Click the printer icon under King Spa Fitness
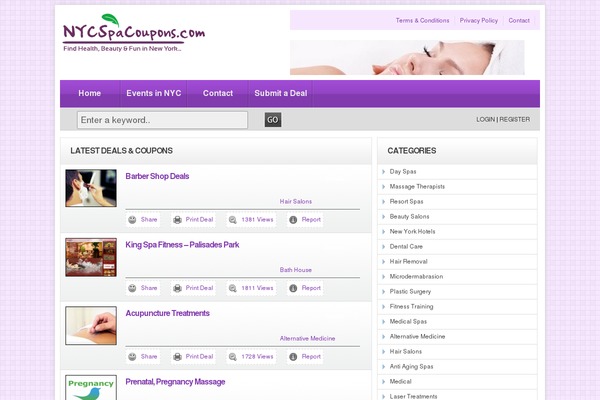Image resolution: width=600 pixels, height=400 pixels. [x=177, y=288]
